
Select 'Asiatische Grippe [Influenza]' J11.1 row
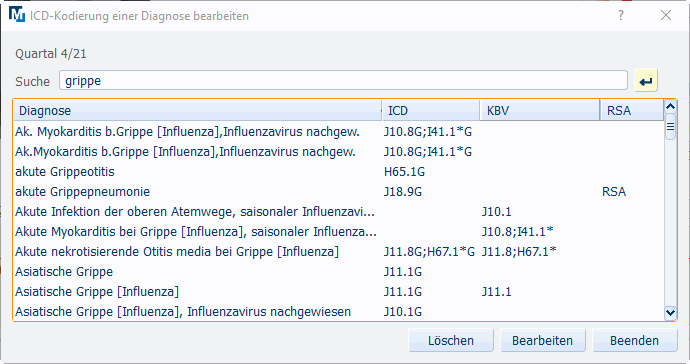338,292
